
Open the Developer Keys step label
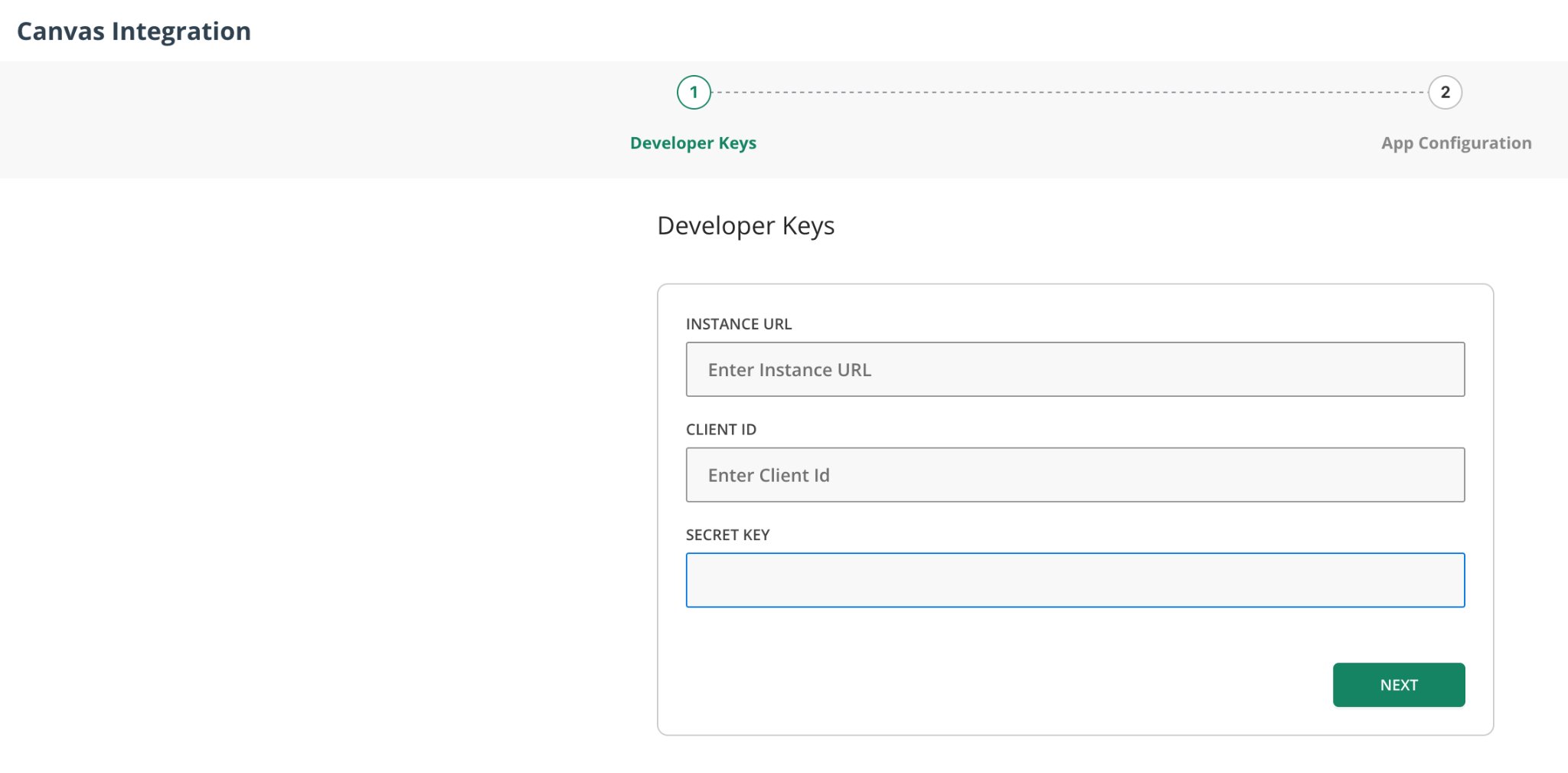[693, 143]
